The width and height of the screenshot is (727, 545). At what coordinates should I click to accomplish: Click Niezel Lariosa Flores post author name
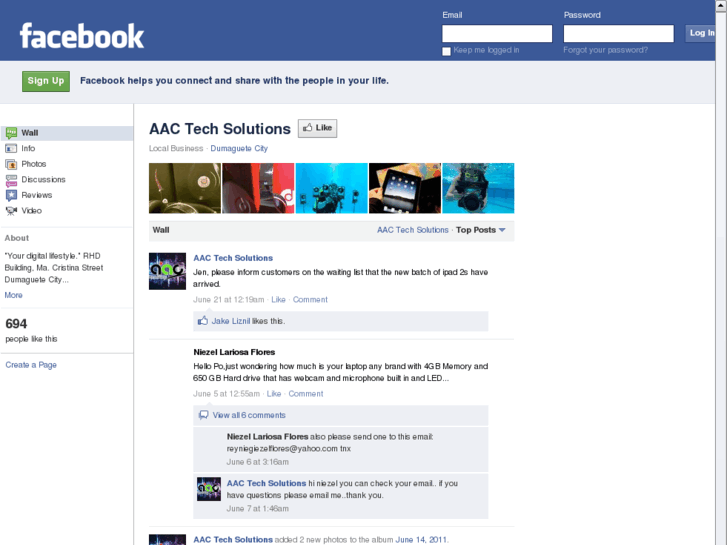tap(234, 352)
